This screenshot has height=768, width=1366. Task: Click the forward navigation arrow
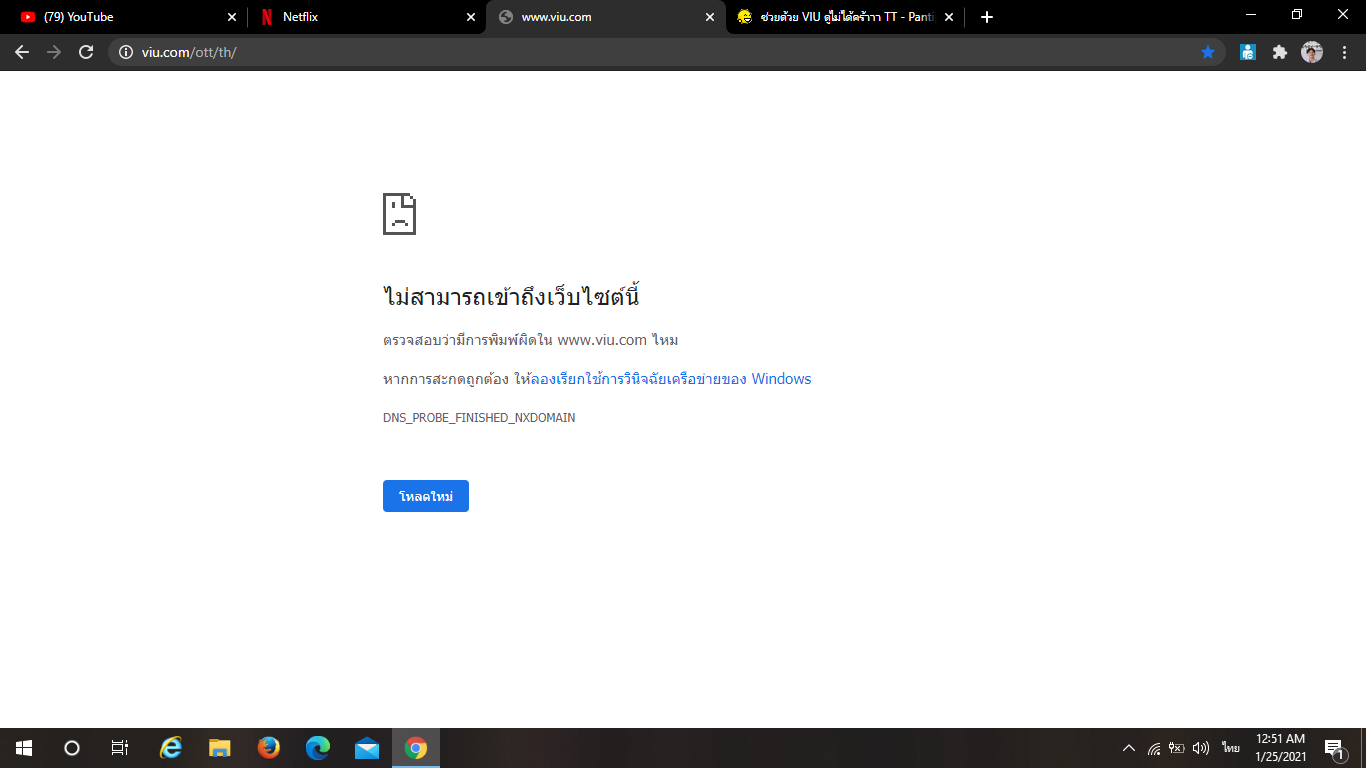[54, 52]
